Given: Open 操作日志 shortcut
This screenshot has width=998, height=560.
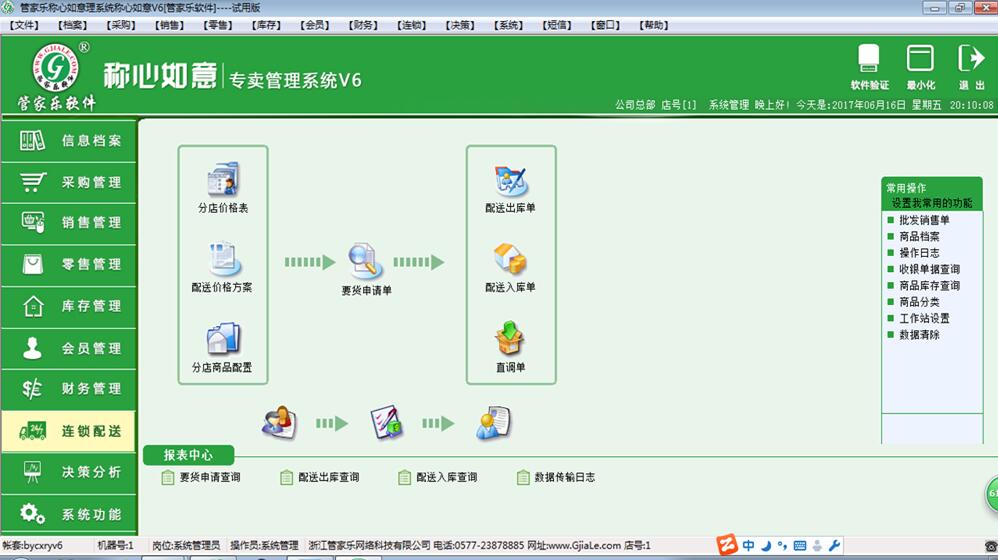Looking at the screenshot, I should click(x=918, y=253).
